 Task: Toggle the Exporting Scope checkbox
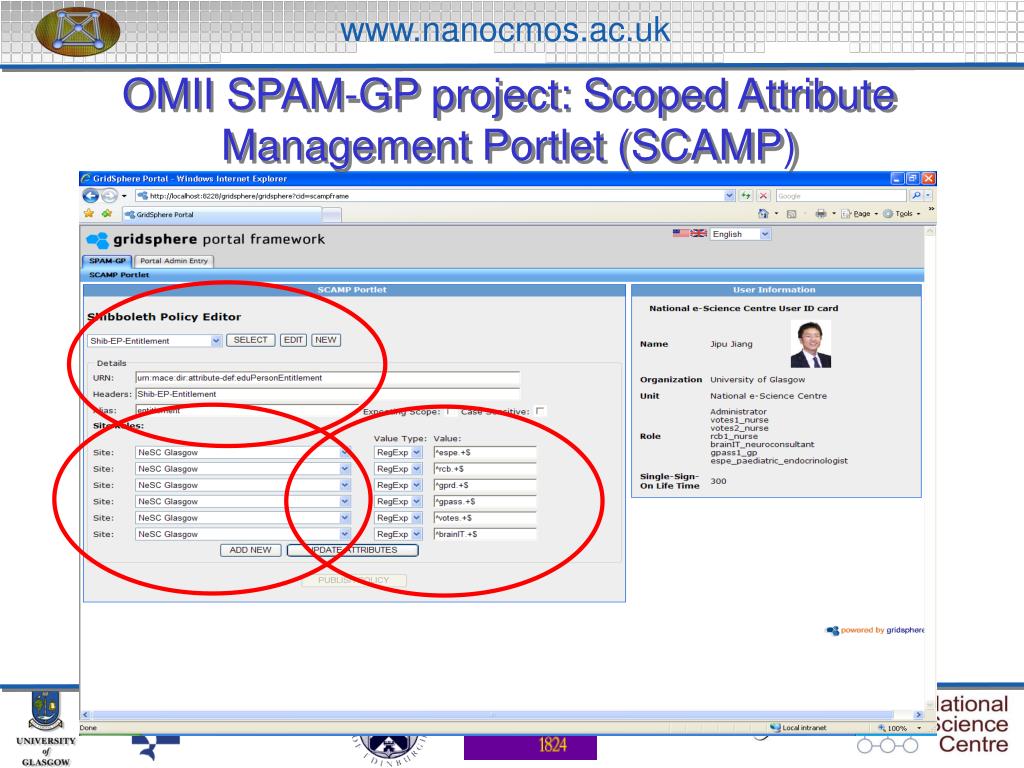point(450,411)
